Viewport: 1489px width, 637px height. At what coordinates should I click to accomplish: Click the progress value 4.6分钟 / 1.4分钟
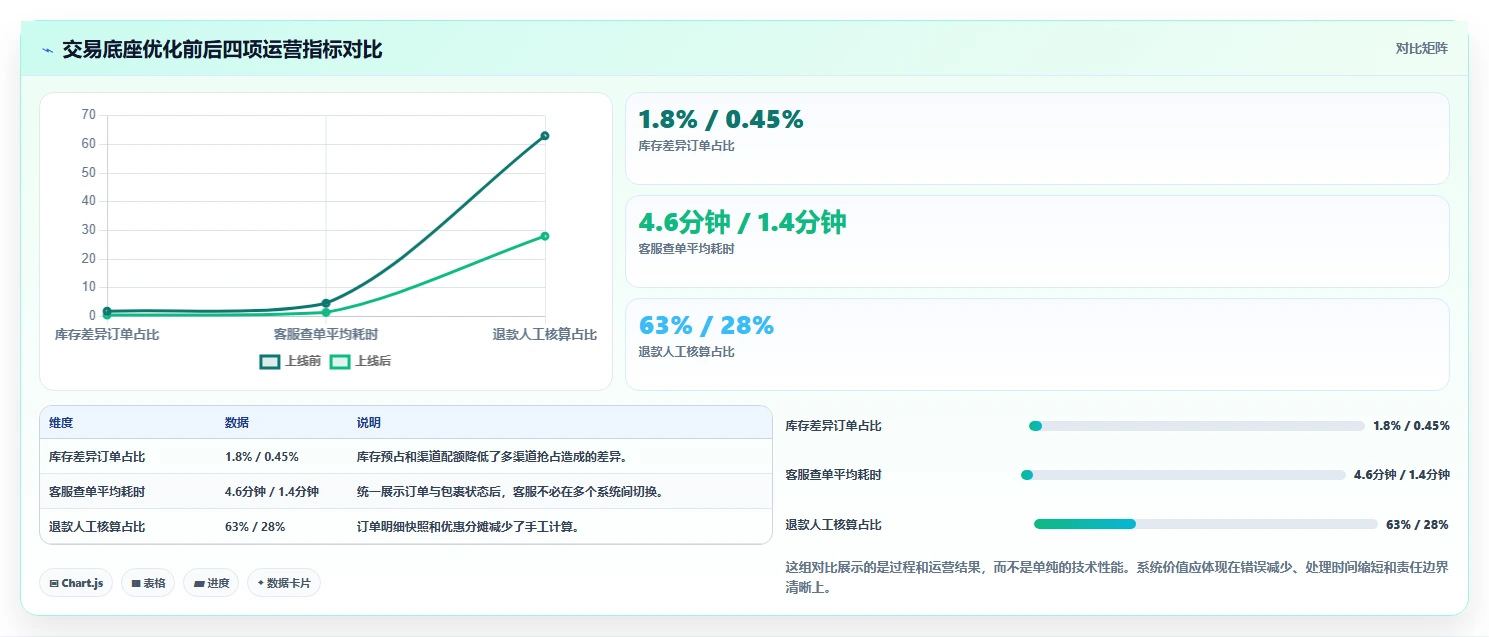tap(1402, 475)
